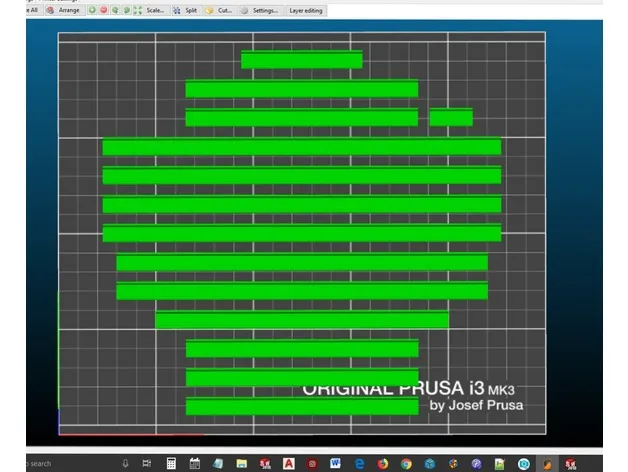Select the bottommost green bar on bed
The height and width of the screenshot is (472, 628).
302,406
